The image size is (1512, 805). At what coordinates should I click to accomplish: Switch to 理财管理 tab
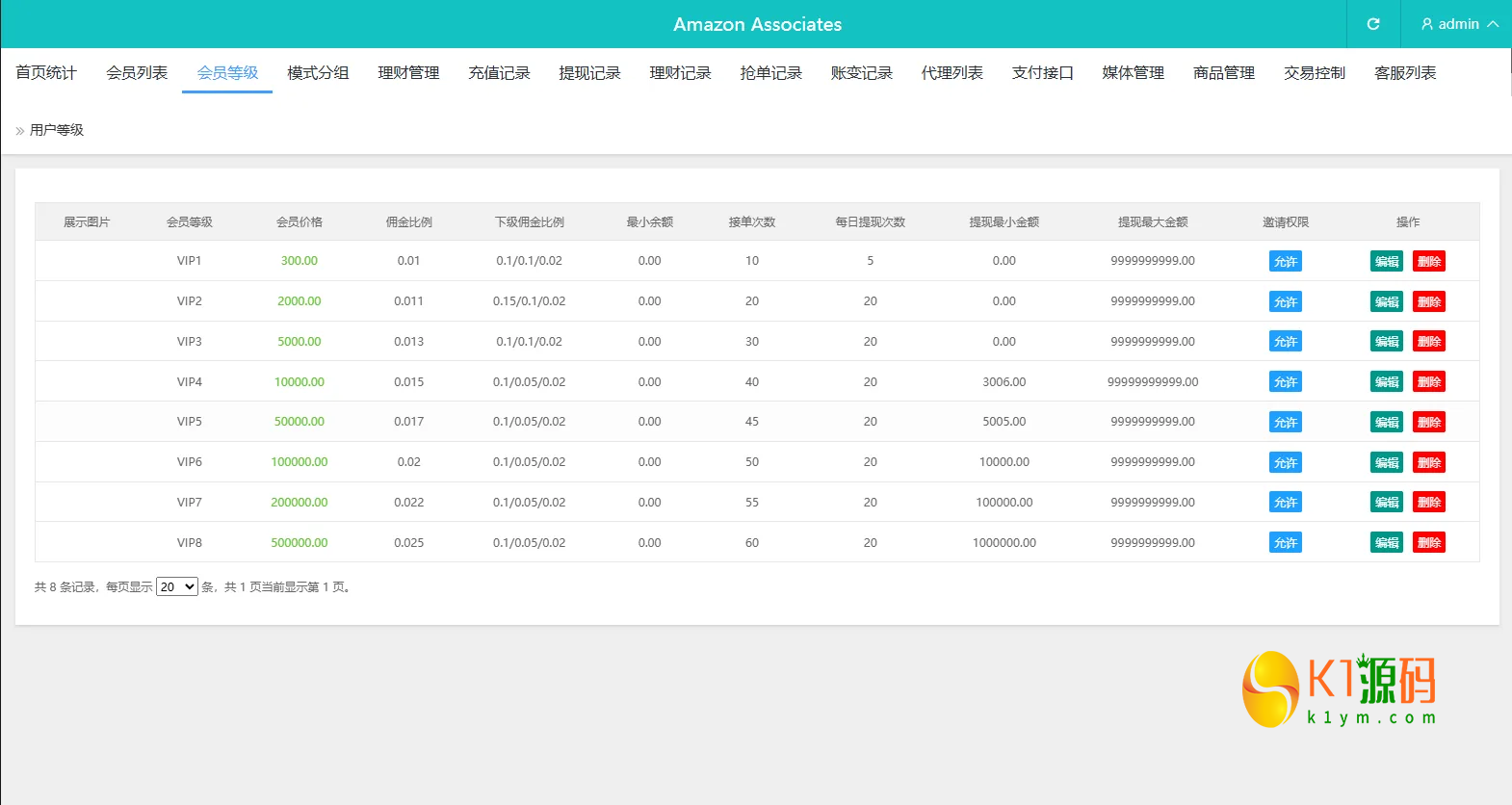[408, 73]
